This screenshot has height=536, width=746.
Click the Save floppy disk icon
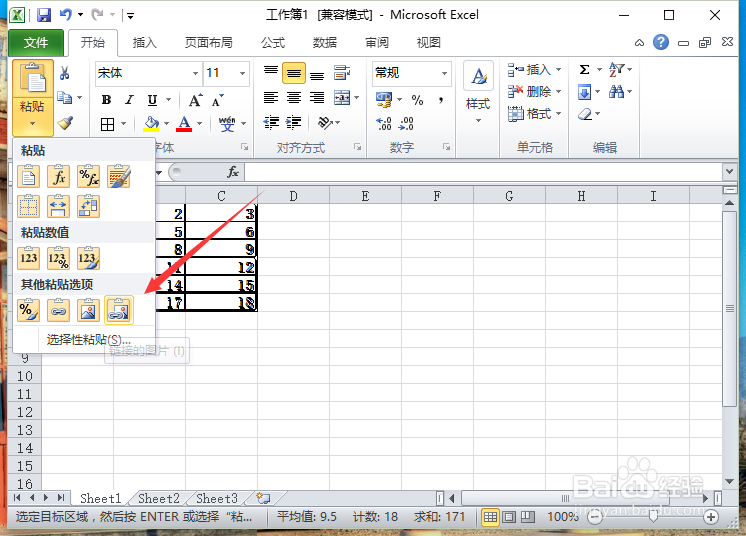tap(44, 15)
